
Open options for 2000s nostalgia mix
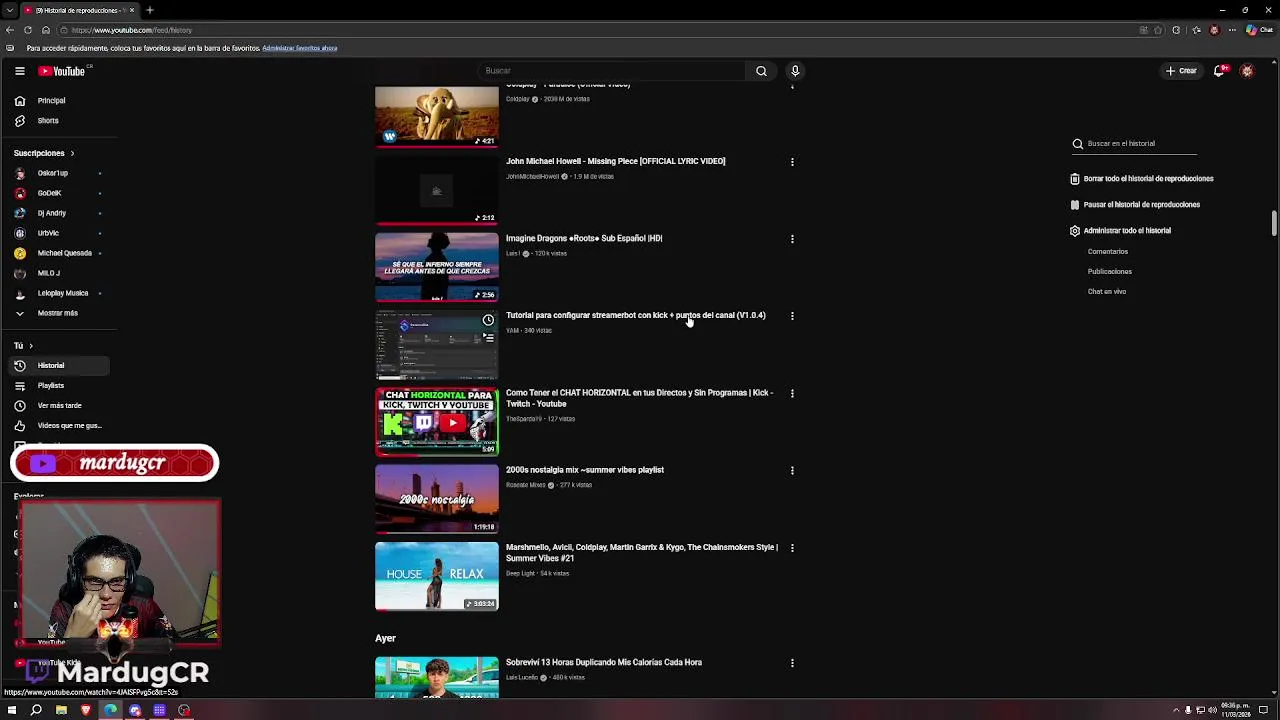792,471
